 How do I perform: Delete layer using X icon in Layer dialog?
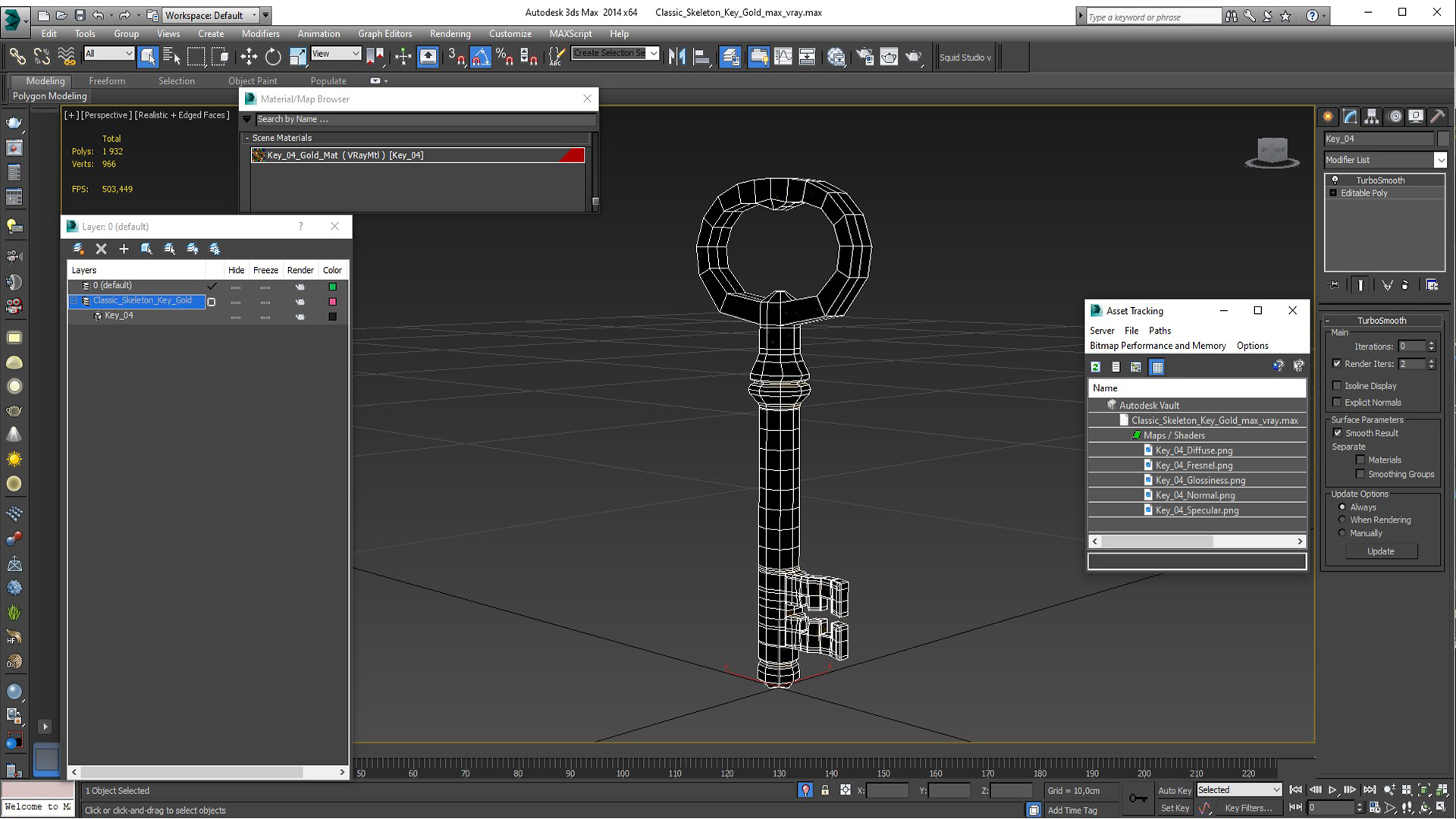pos(101,249)
